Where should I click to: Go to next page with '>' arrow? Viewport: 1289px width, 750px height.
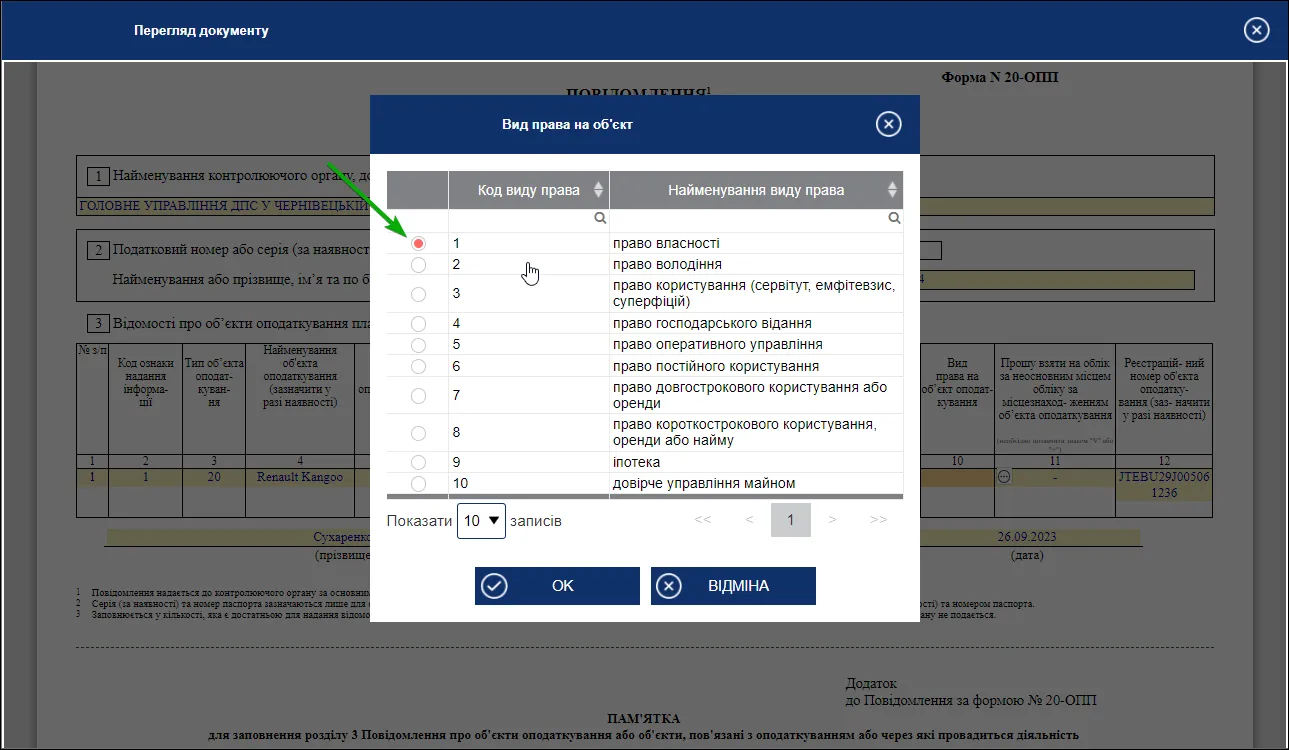pyautogui.click(x=832, y=520)
